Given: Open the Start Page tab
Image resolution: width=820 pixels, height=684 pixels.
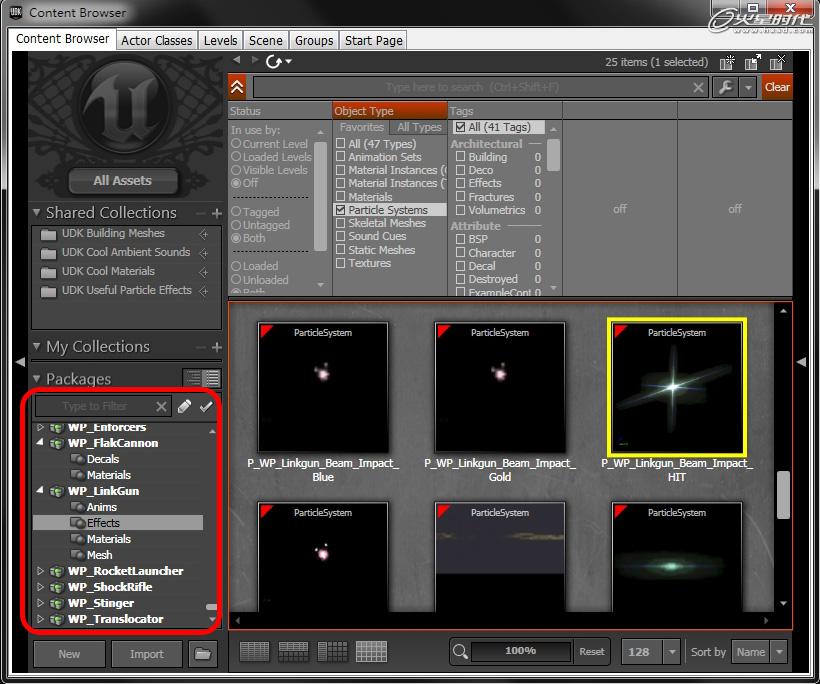Looking at the screenshot, I should click(x=373, y=40).
